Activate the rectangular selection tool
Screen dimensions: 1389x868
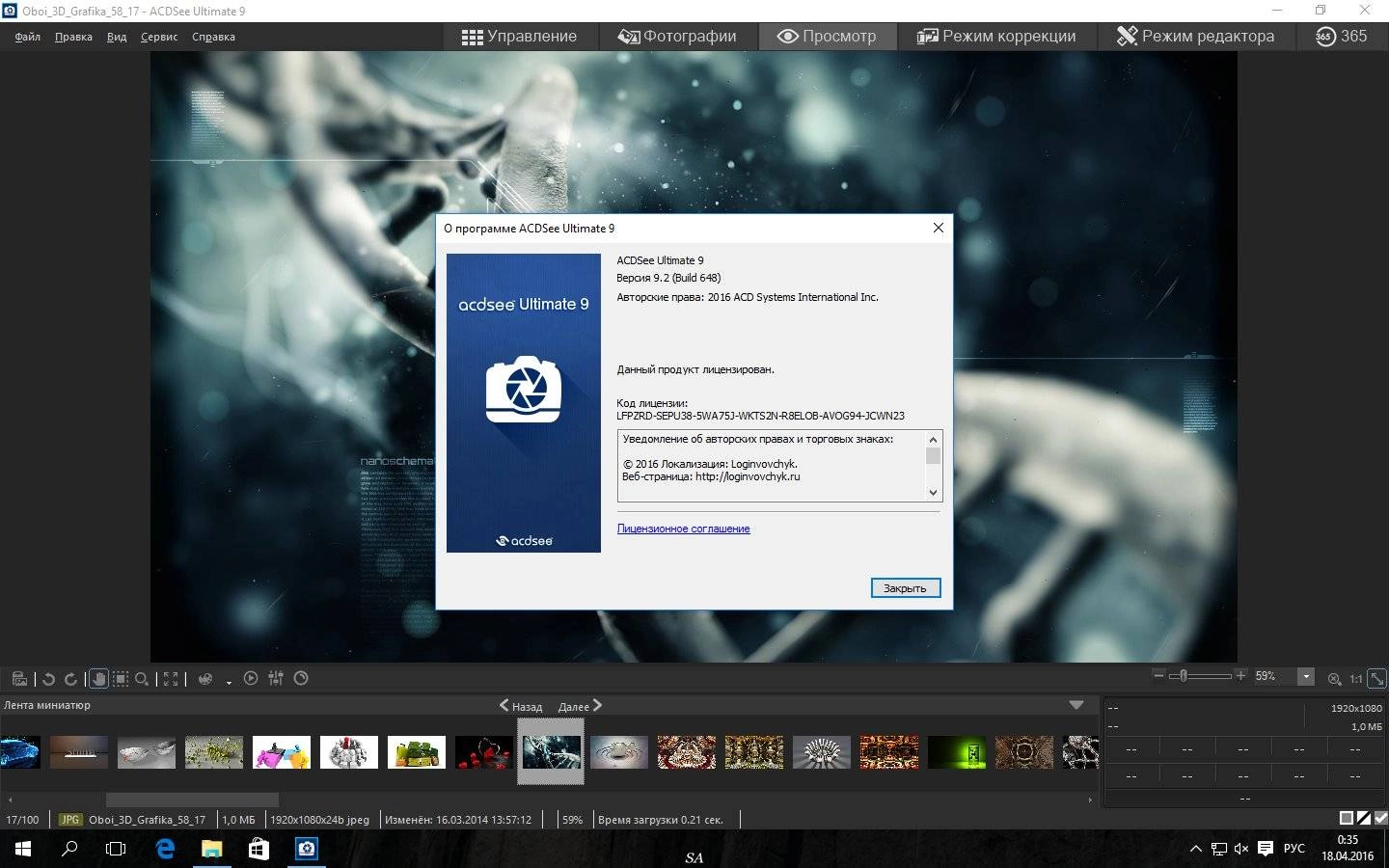[121, 679]
